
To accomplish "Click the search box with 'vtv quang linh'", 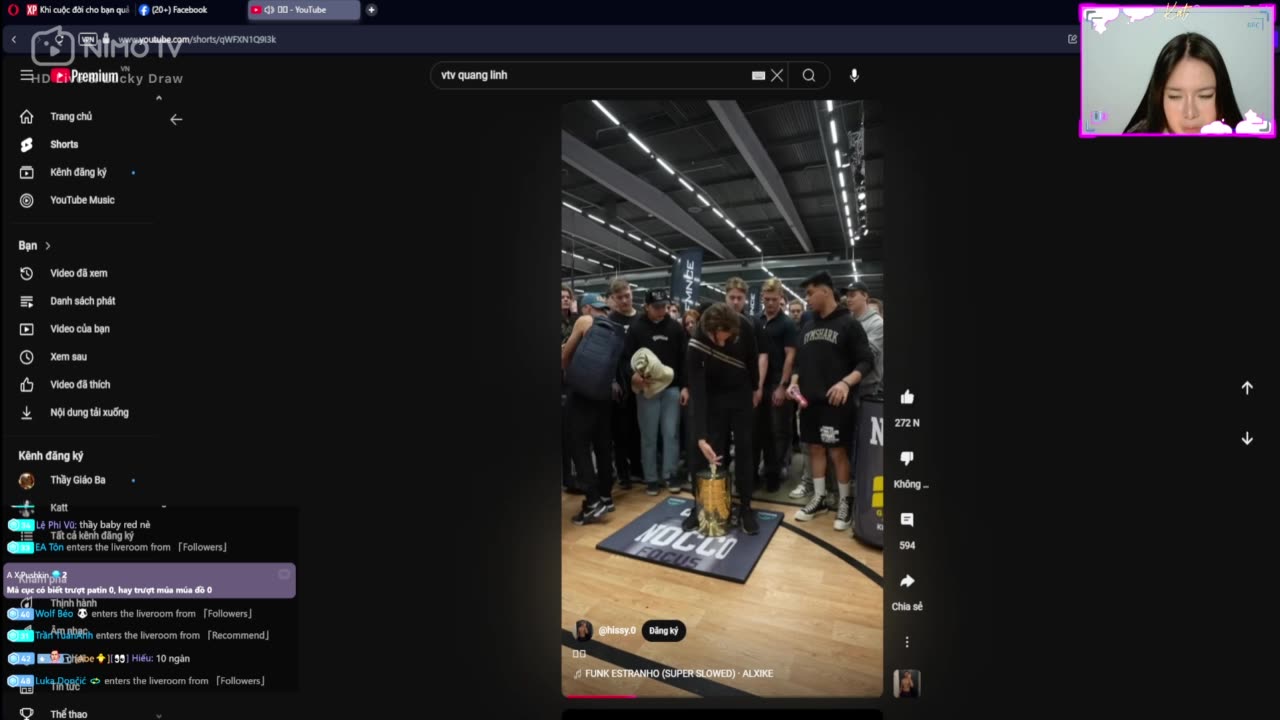I will click(590, 75).
